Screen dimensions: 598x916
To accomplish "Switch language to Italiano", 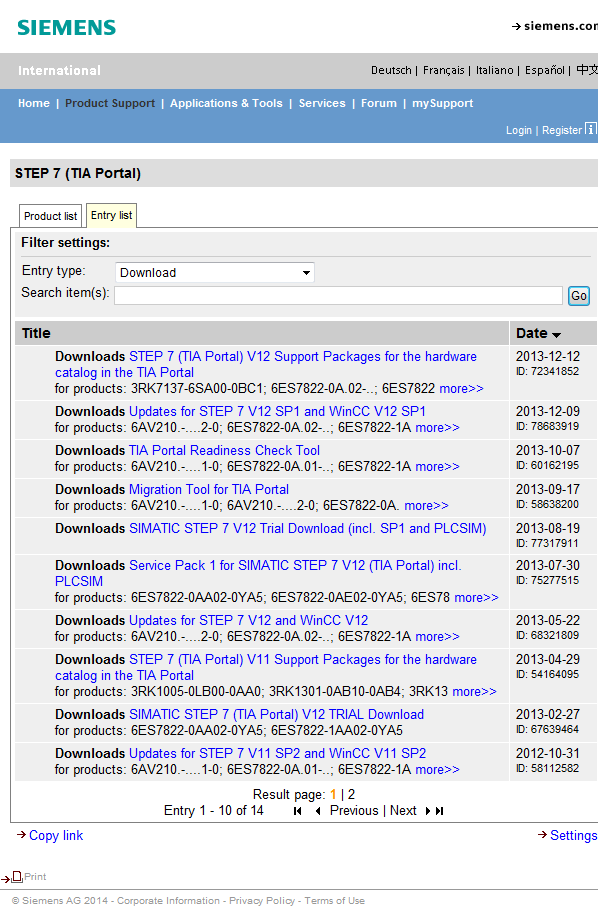I will tap(494, 70).
